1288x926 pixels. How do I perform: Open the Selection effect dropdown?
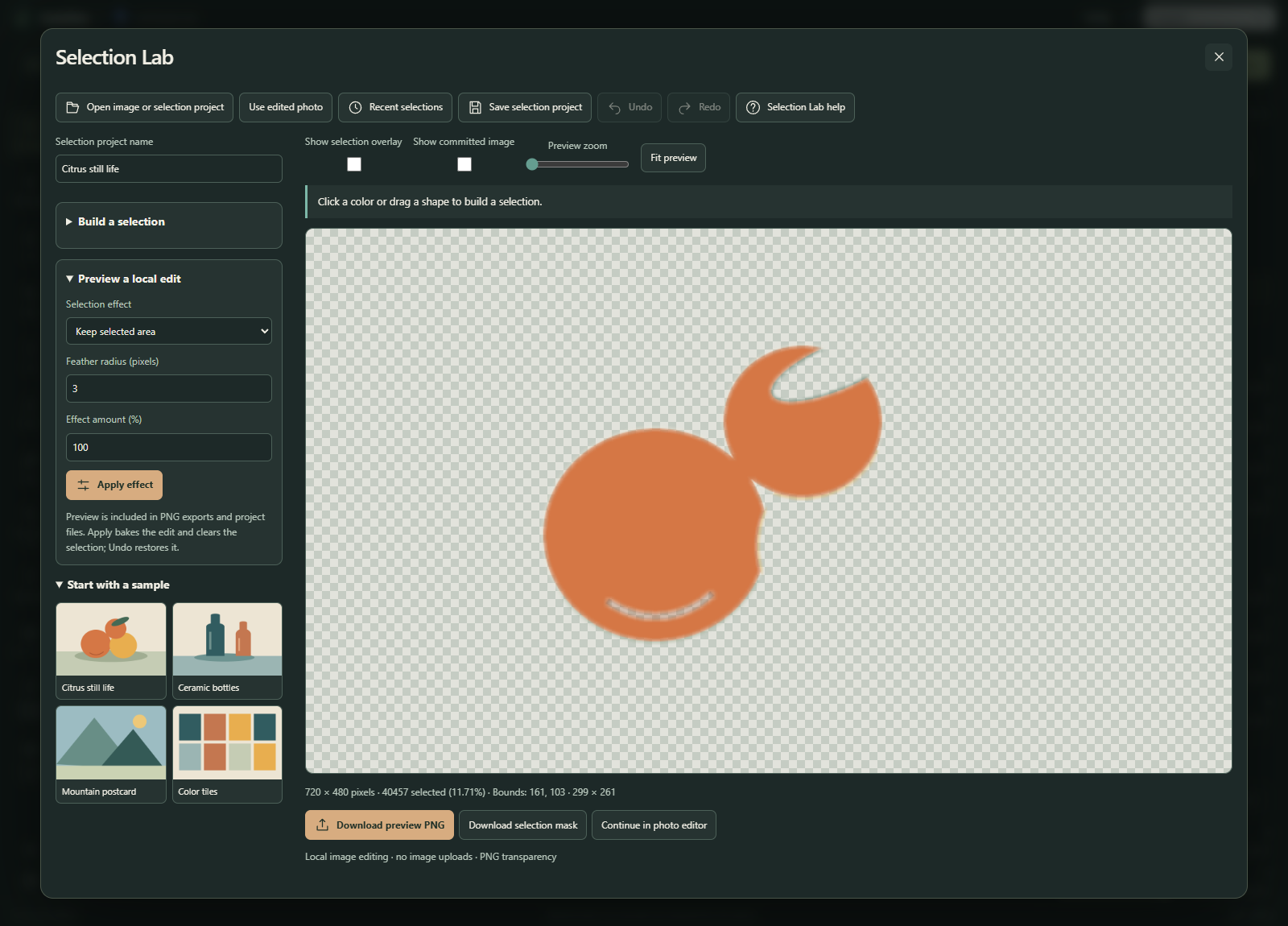169,331
